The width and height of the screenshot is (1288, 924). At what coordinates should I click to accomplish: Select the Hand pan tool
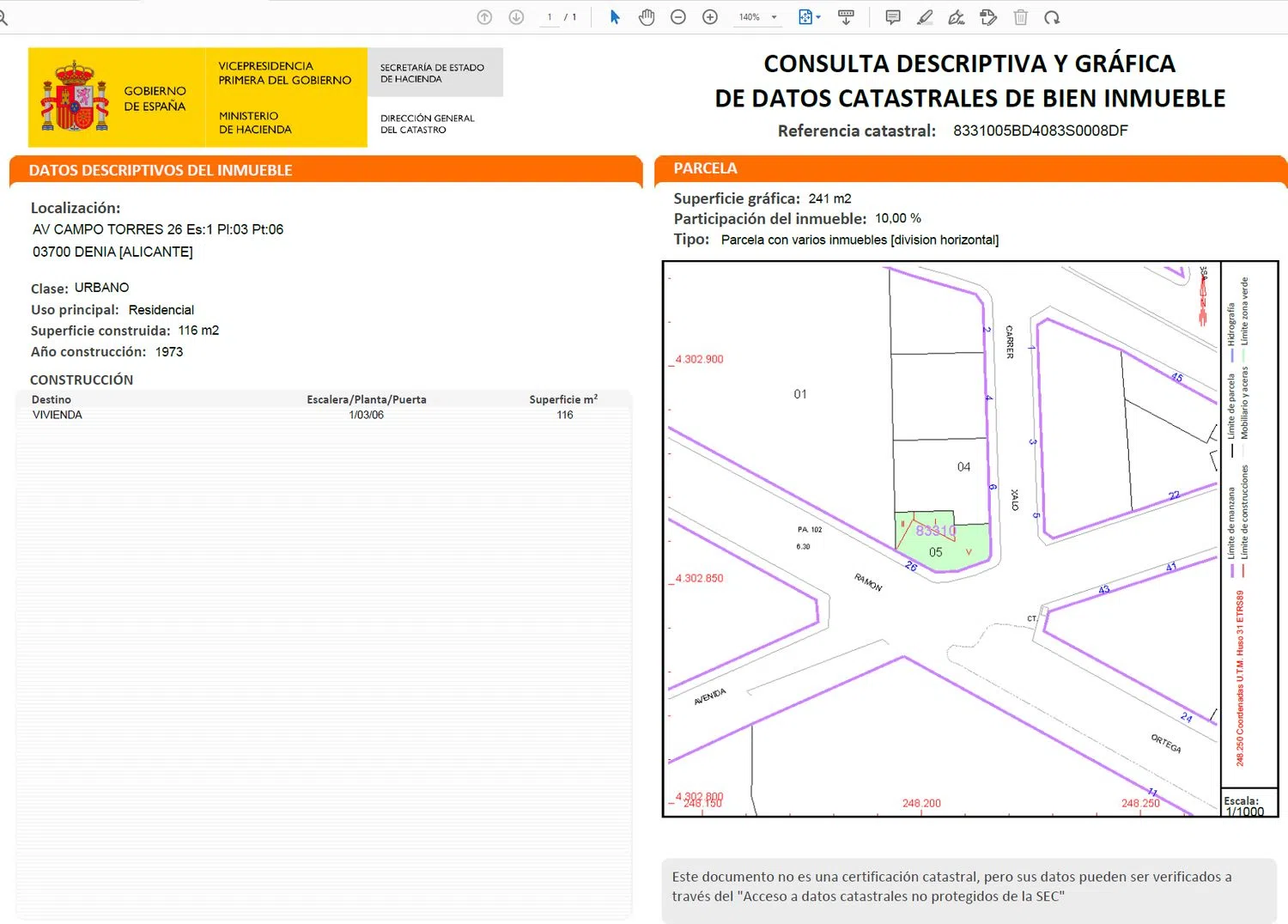647,17
